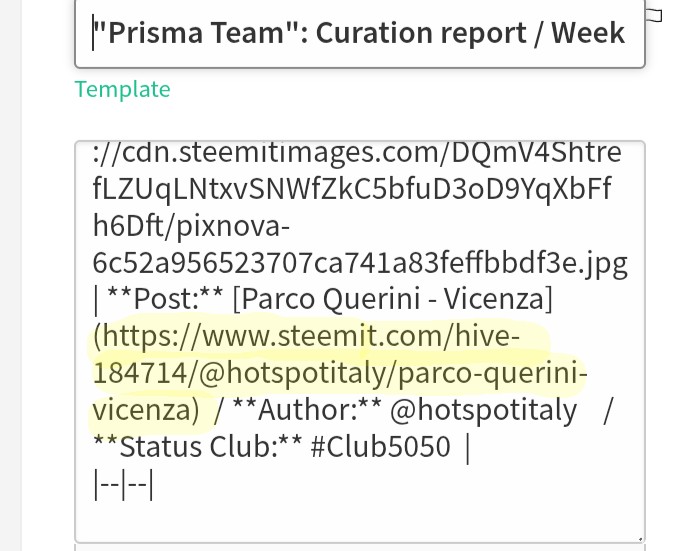Click the cdn.steemitimages.com URL line
Image resolution: width=696 pixels, height=551 pixels.
pyautogui.click(x=357, y=152)
